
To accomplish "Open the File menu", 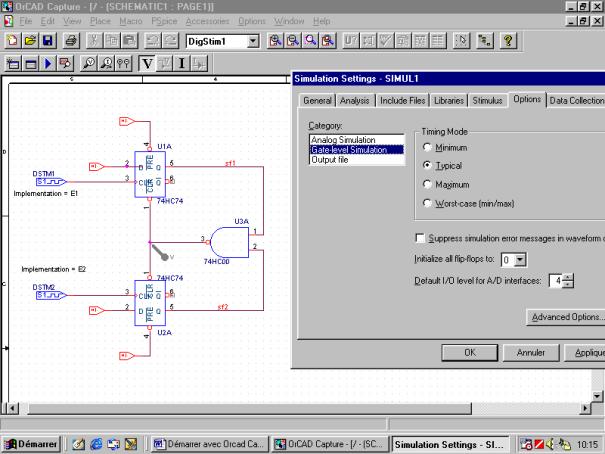I will [25, 21].
